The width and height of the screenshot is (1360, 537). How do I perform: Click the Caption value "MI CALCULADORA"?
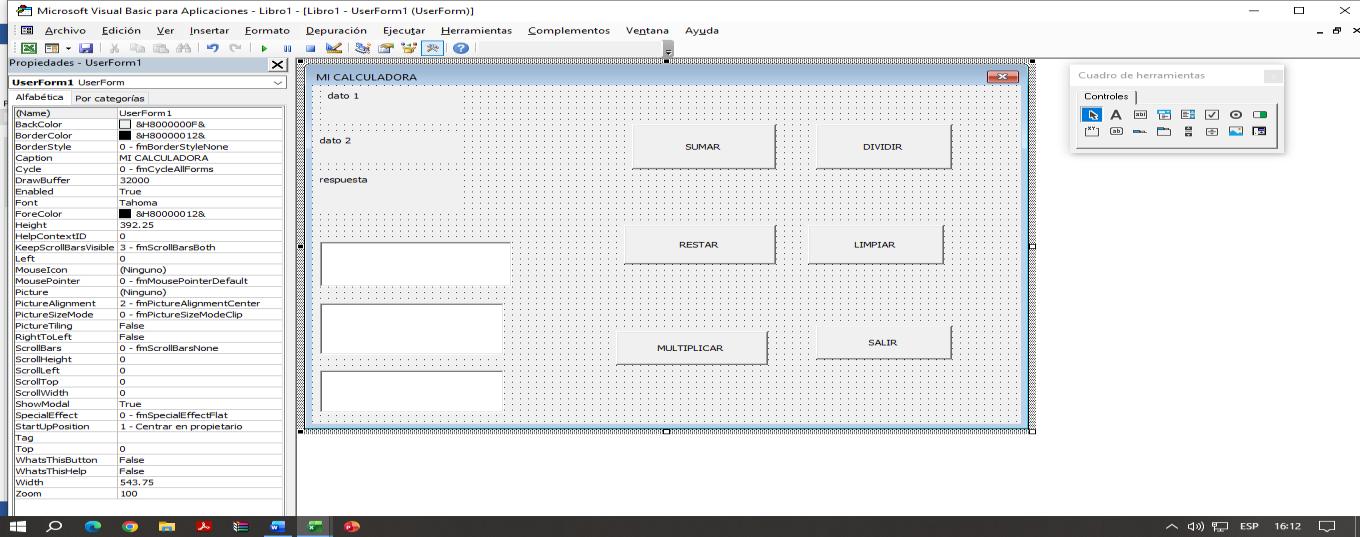click(x=164, y=158)
